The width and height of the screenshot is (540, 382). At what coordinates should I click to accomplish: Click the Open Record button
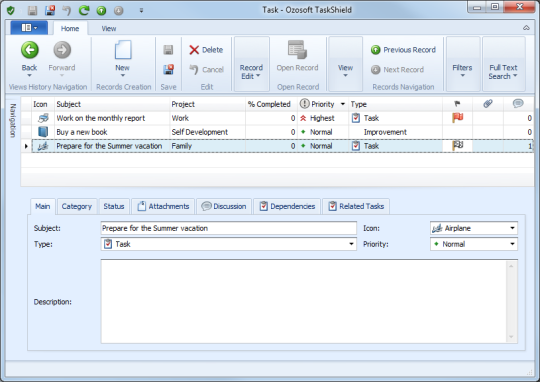click(x=297, y=57)
